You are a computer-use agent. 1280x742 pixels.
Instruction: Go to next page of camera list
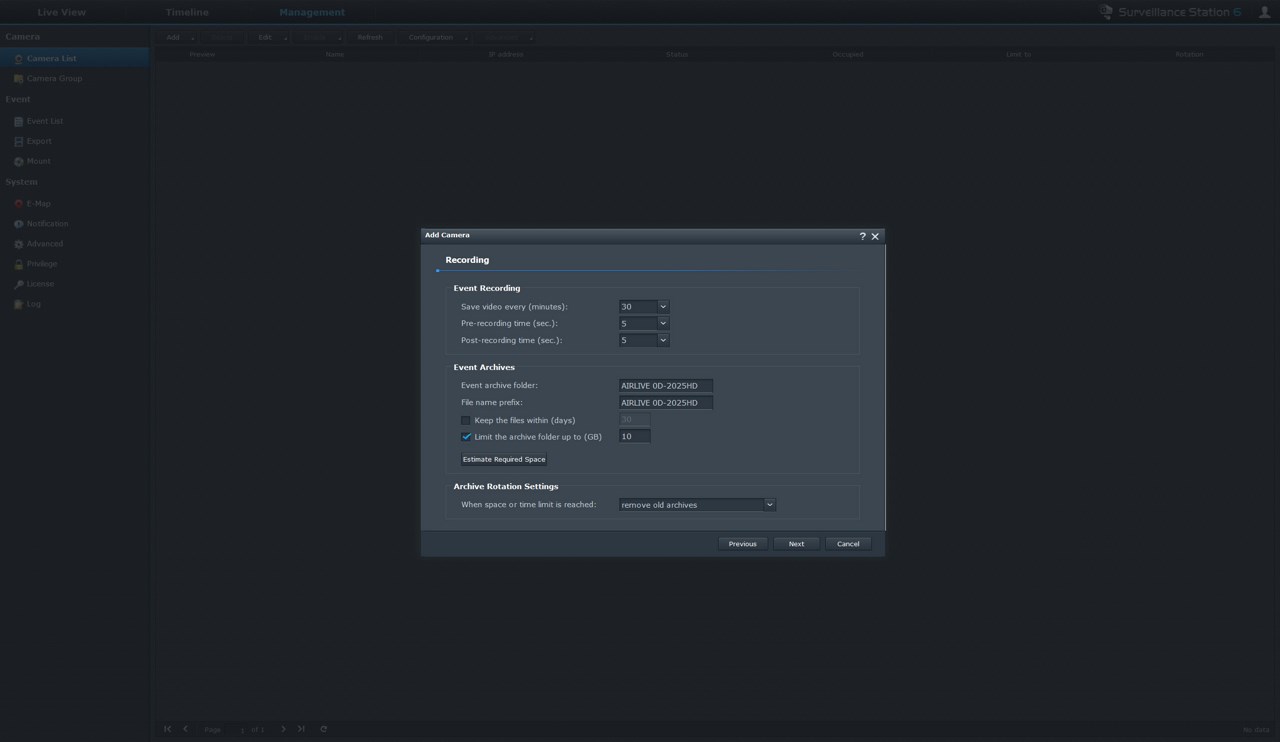pyautogui.click(x=283, y=729)
